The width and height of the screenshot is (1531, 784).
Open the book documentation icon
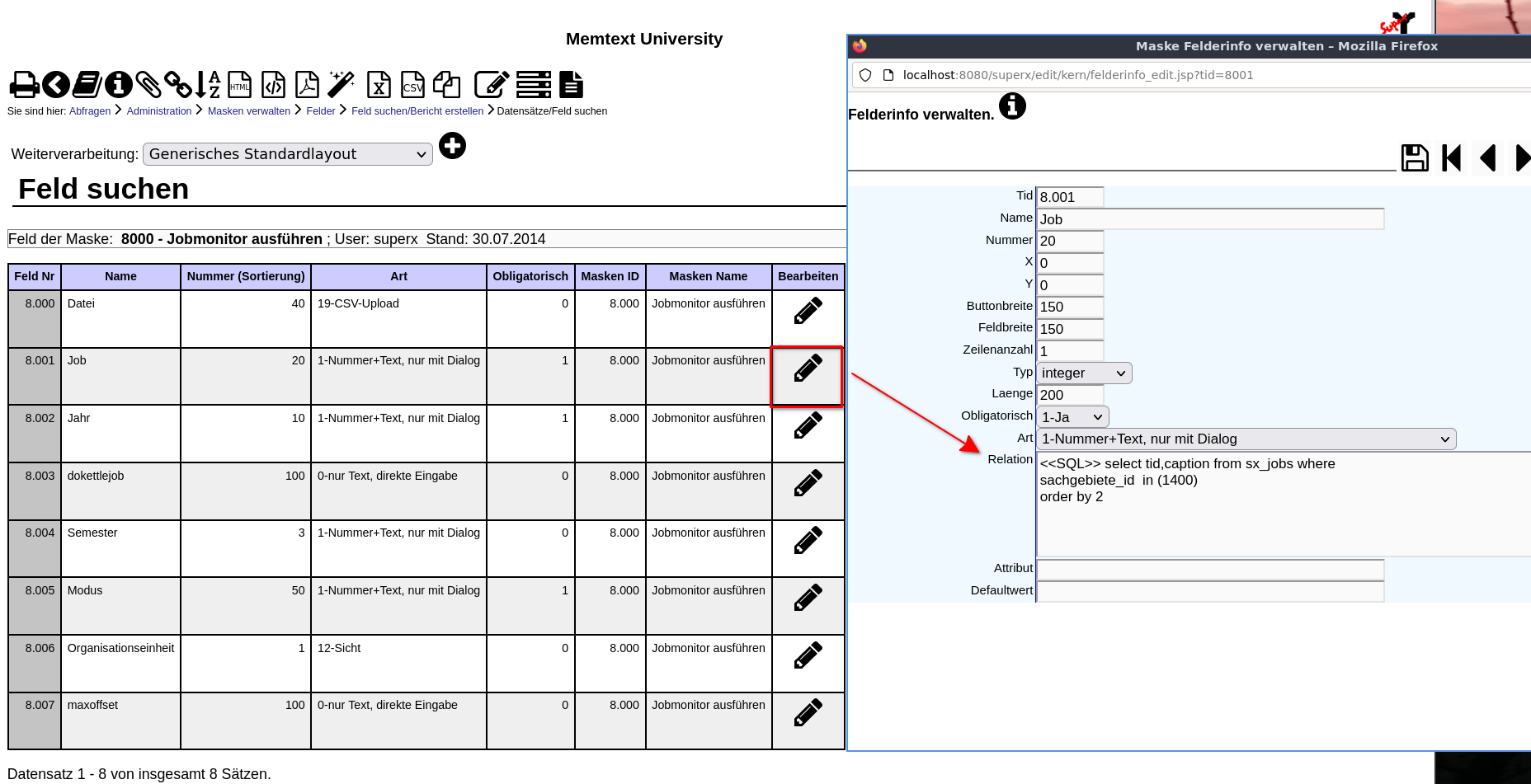(87, 85)
